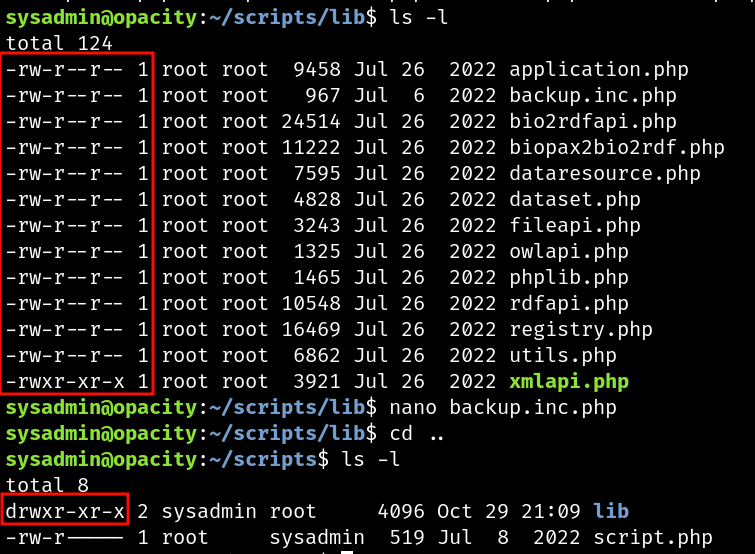Click the drwxr-xr-x permissions highlighted in red

(x=65, y=512)
